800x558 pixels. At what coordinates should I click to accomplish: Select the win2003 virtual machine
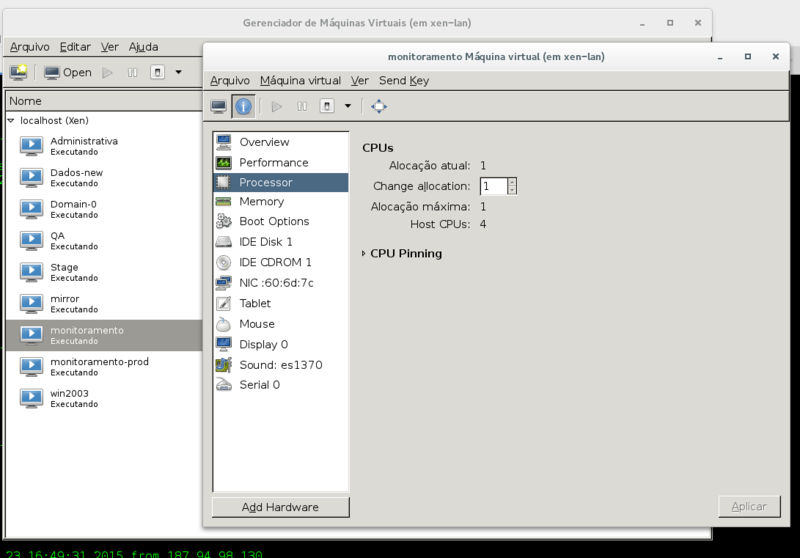point(104,398)
